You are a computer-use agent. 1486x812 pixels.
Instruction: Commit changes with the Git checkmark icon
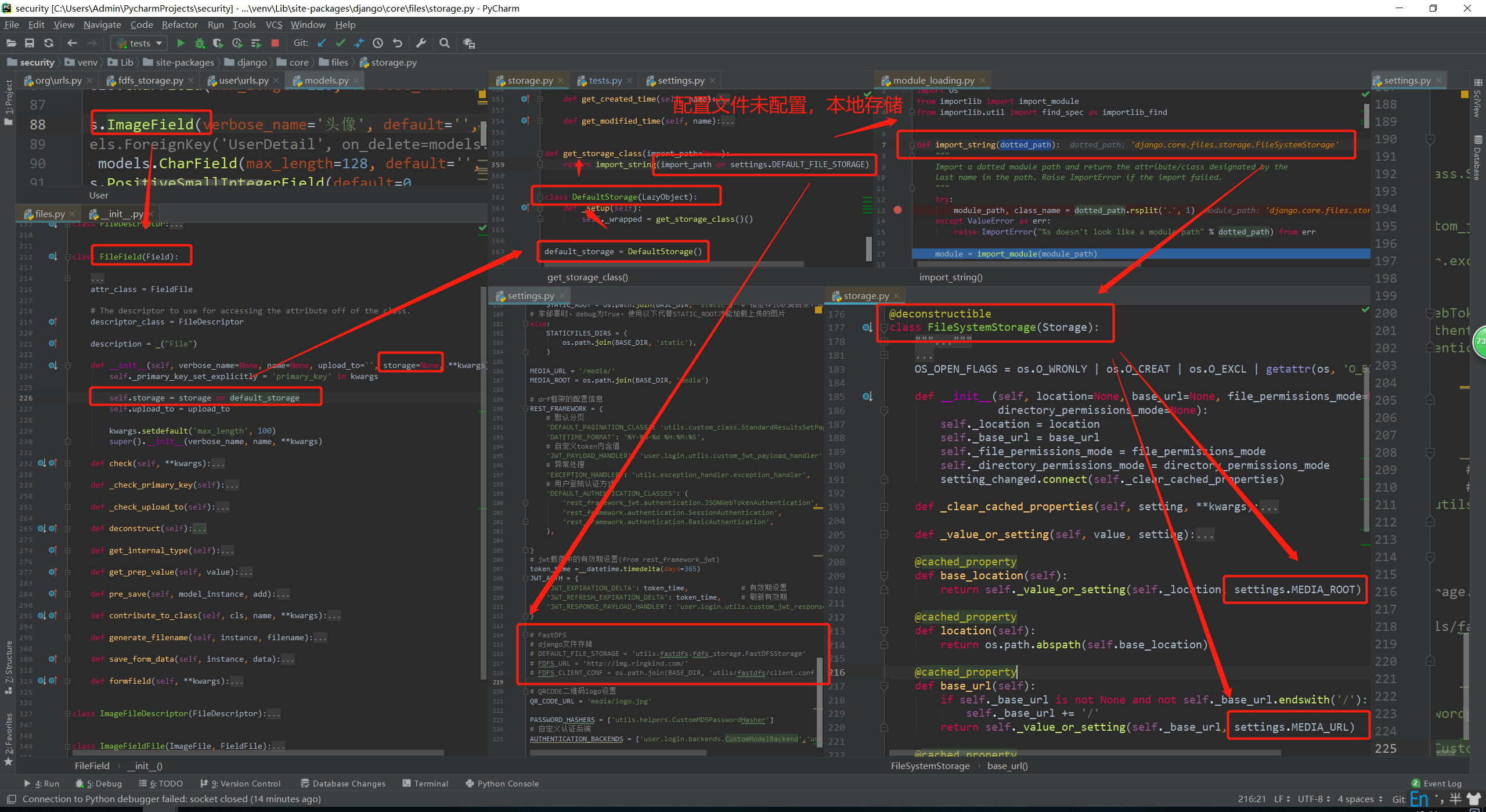click(x=340, y=43)
